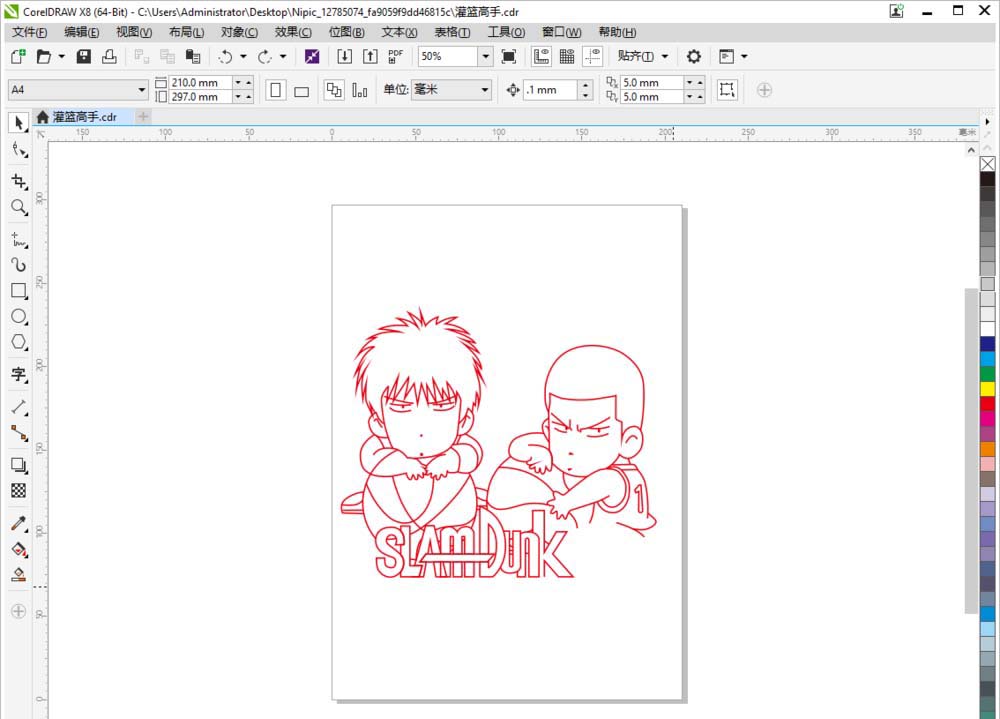The height and width of the screenshot is (719, 1000).
Task: Select the Artistic Media tool
Action: click(18, 265)
